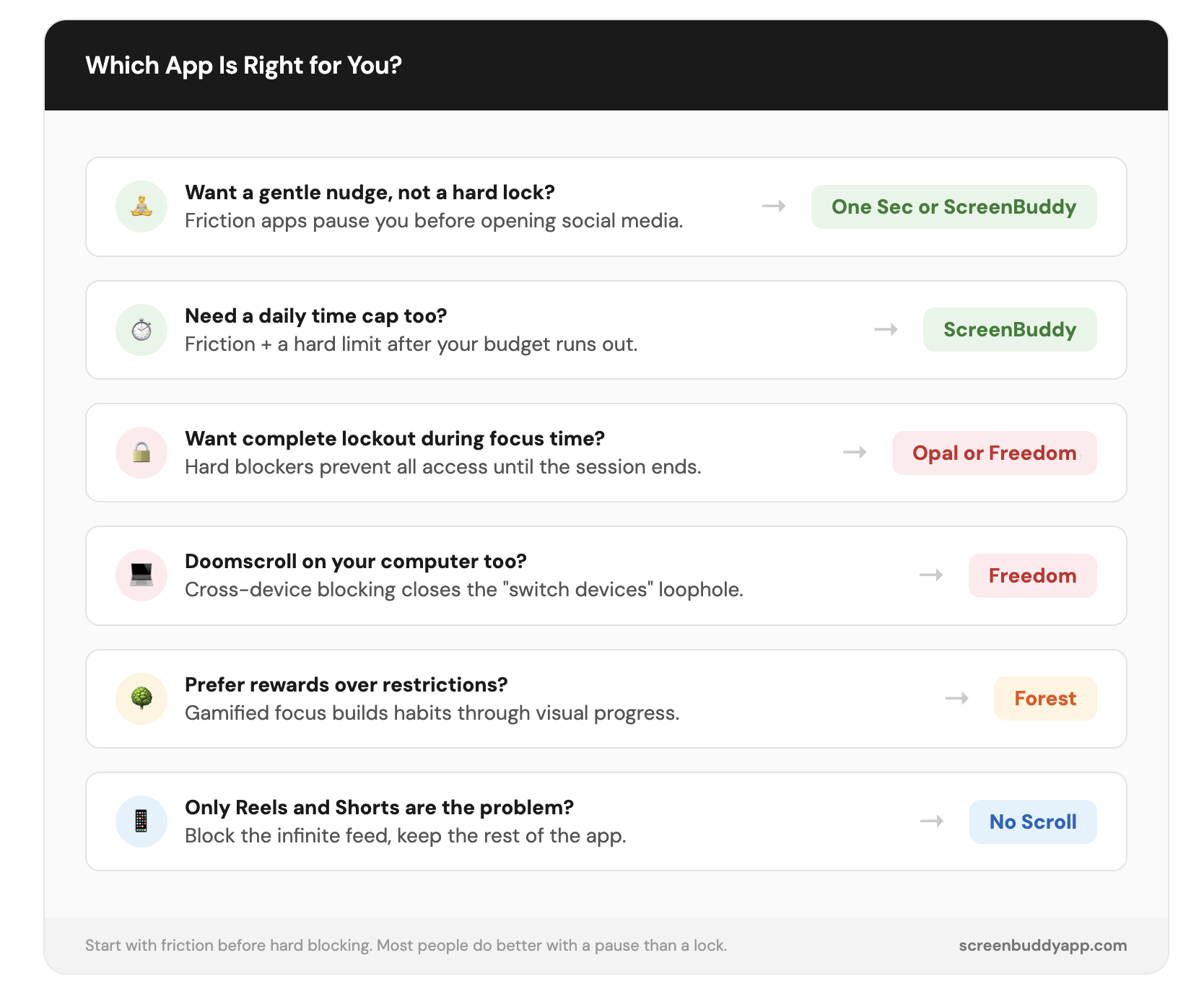Click "Which App Is Right for You?" title
This screenshot has height=989, width=1204.
[x=243, y=66]
